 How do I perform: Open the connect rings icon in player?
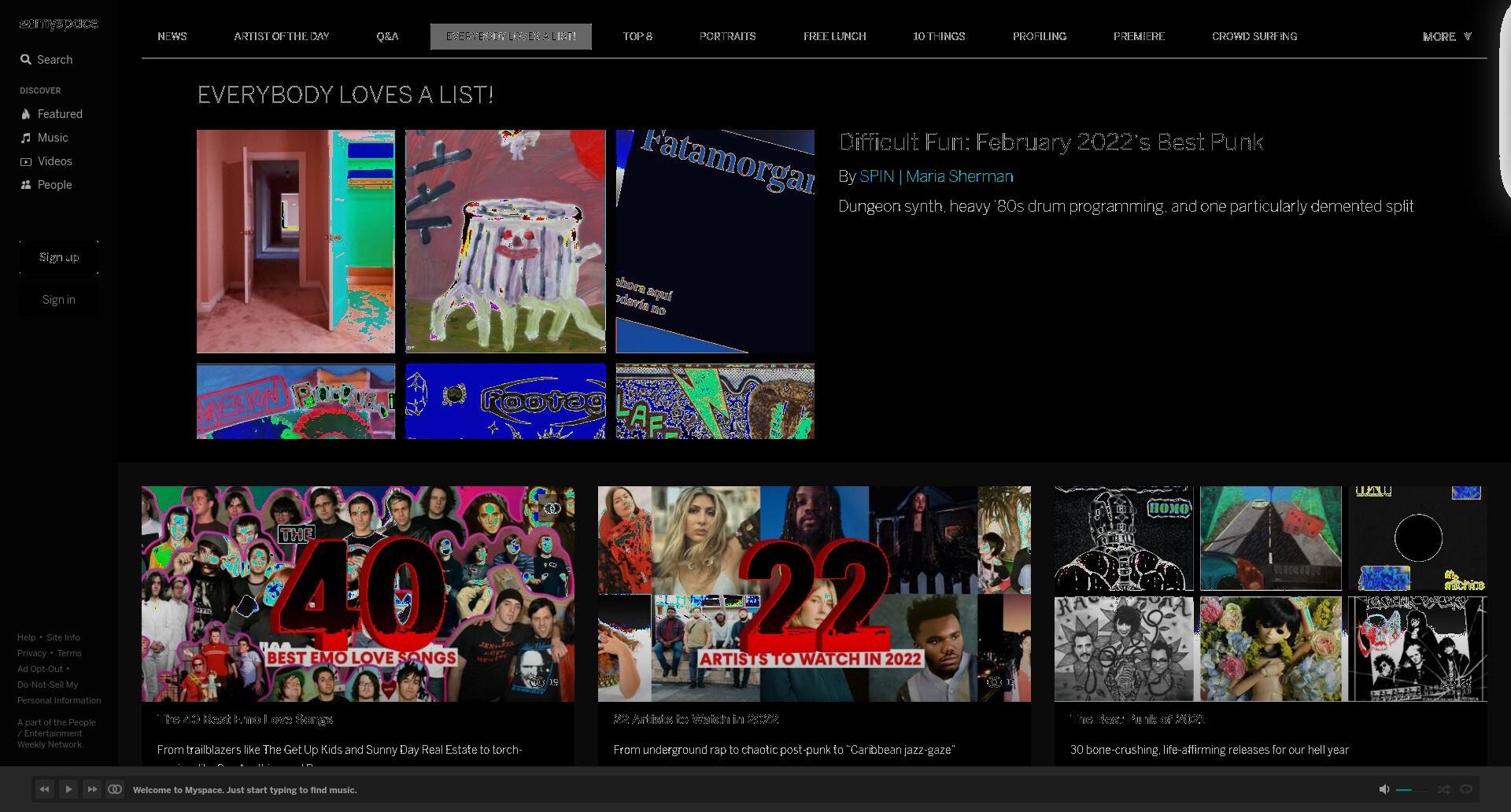click(x=115, y=789)
